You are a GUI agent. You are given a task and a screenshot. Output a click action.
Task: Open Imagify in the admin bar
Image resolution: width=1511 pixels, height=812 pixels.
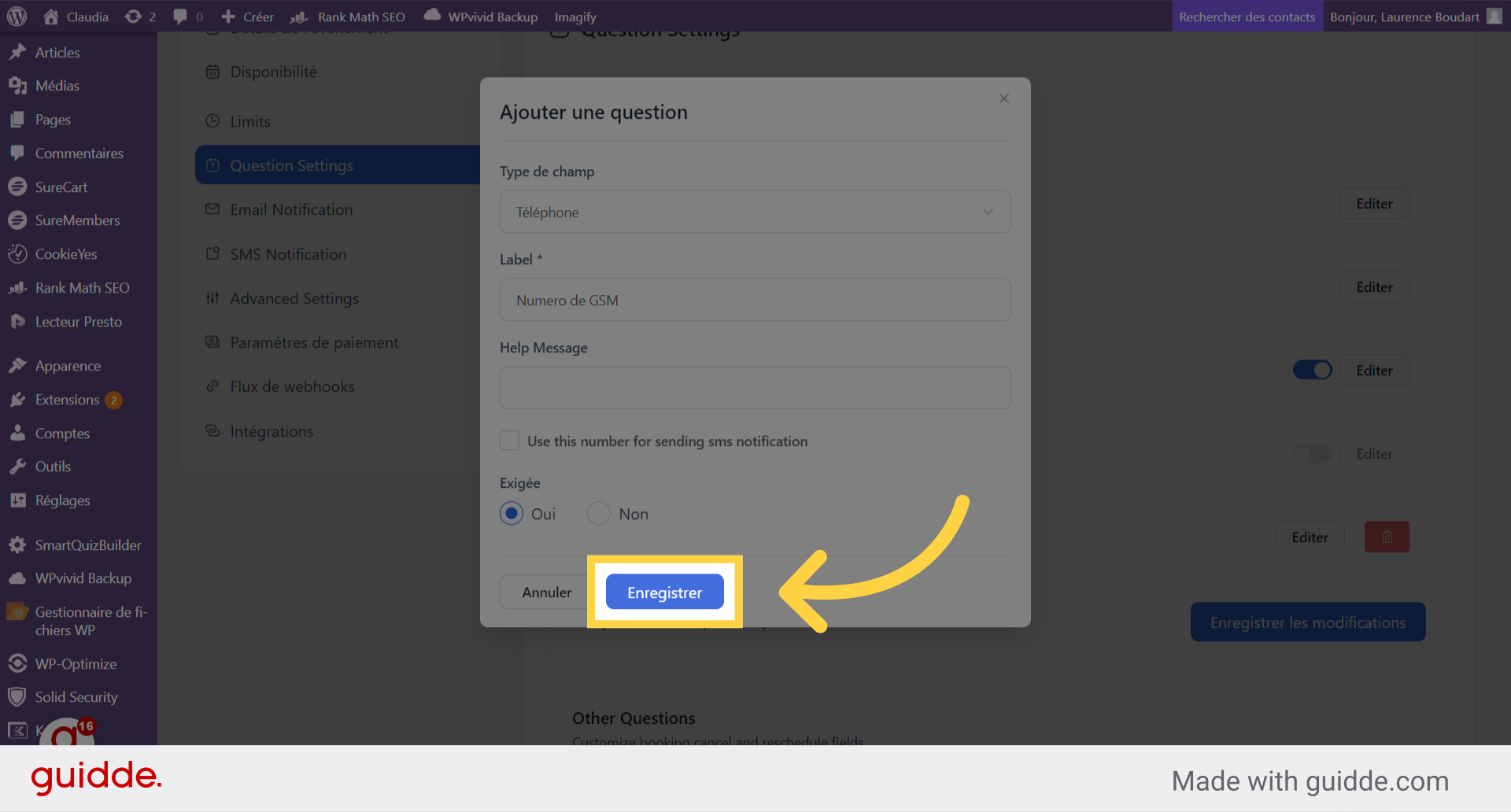pos(575,17)
